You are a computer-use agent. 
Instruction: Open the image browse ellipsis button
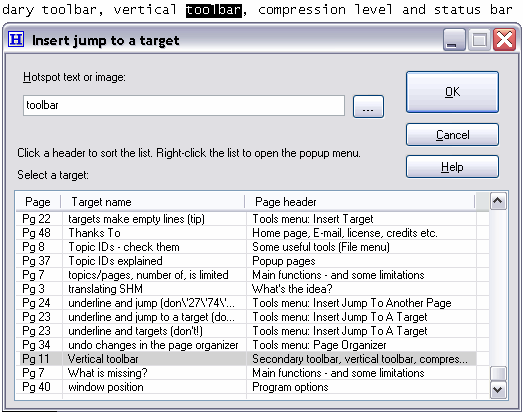tap(368, 106)
